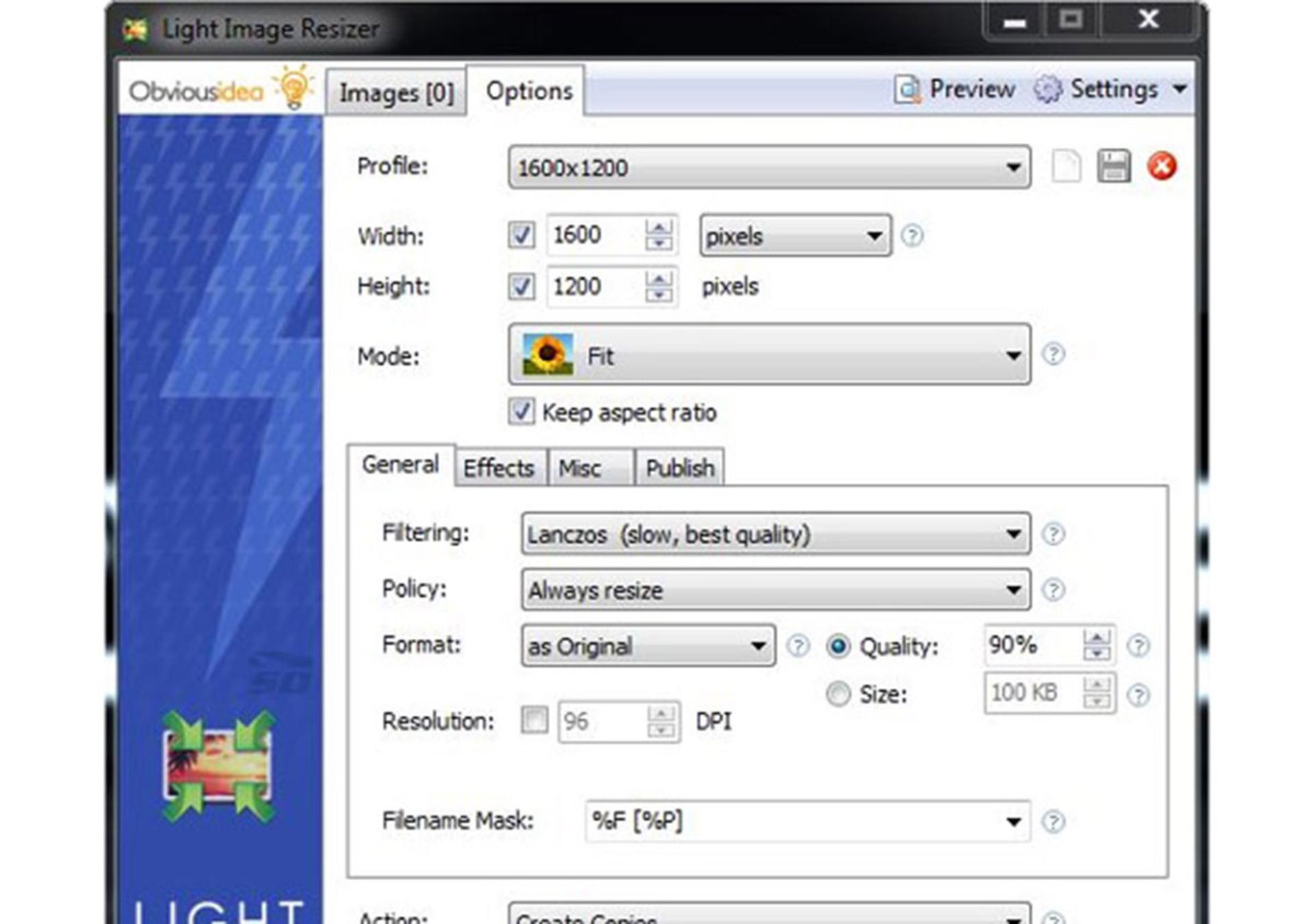The height and width of the screenshot is (924, 1314).
Task: Open Preview with the magnifier page icon
Action: click(907, 90)
